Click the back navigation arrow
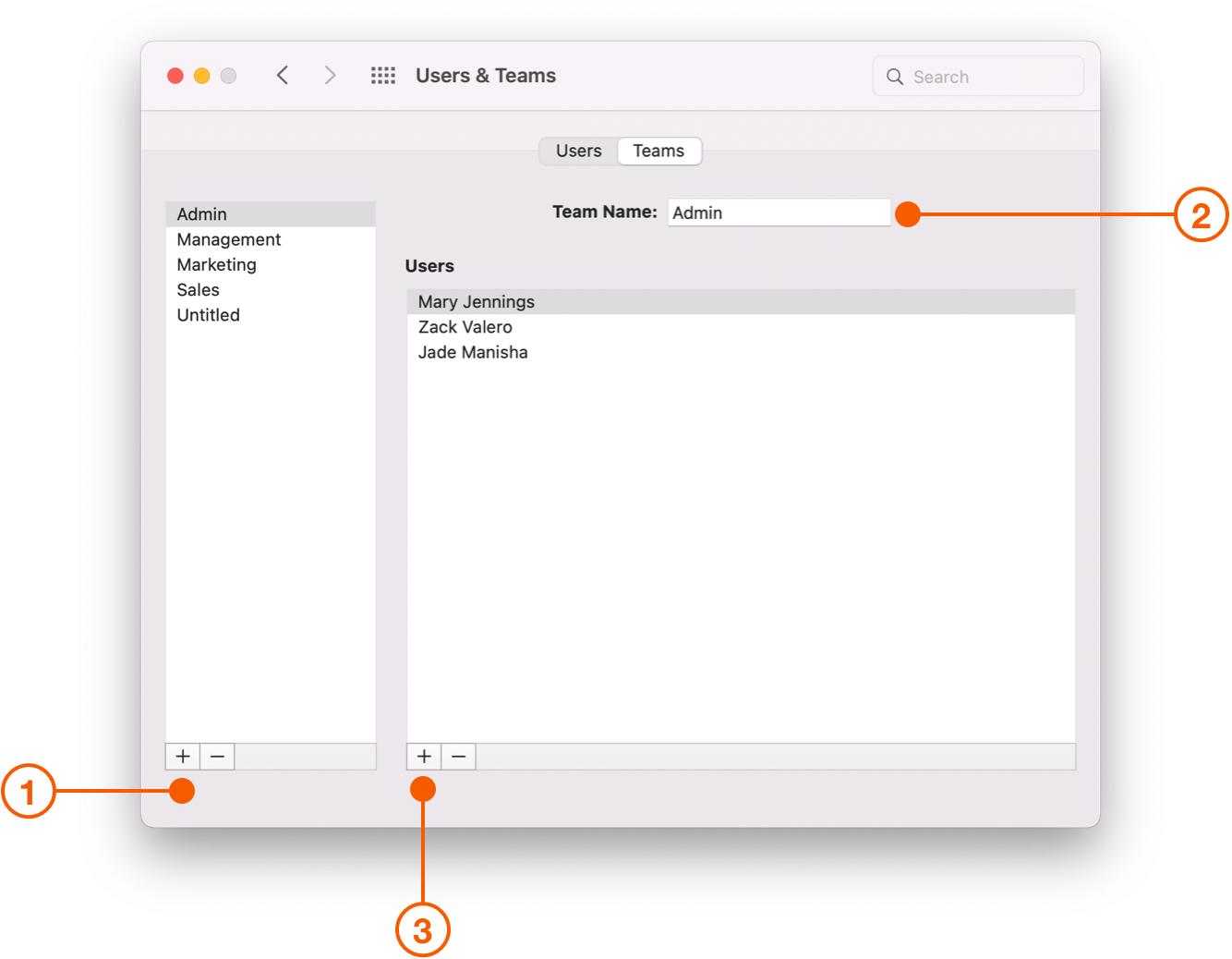Viewport: 1232px width, 959px height. click(x=283, y=75)
